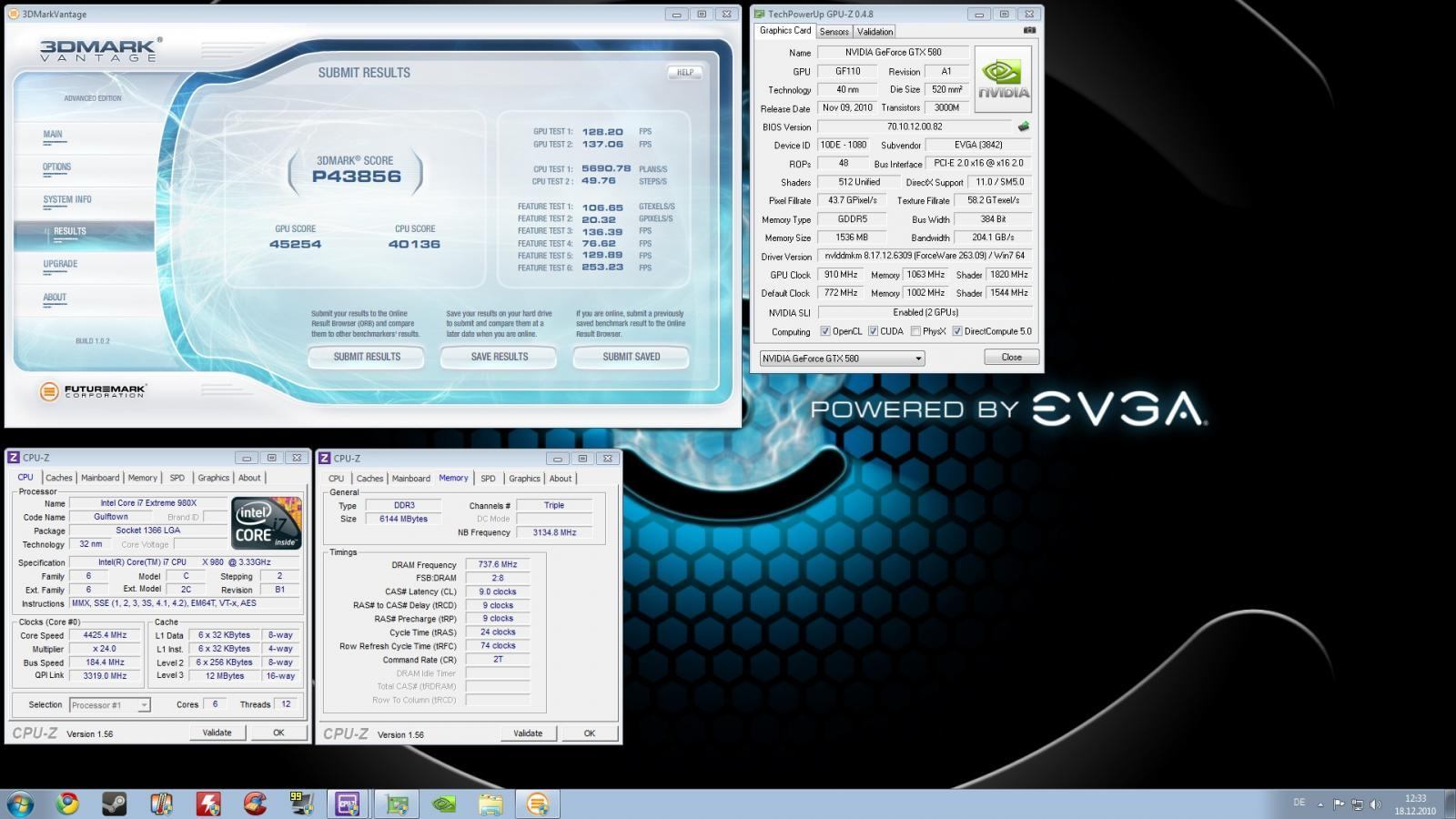This screenshot has width=1456, height=819.
Task: Select ABOUT in 3DMark sidebar
Action: [x=55, y=298]
